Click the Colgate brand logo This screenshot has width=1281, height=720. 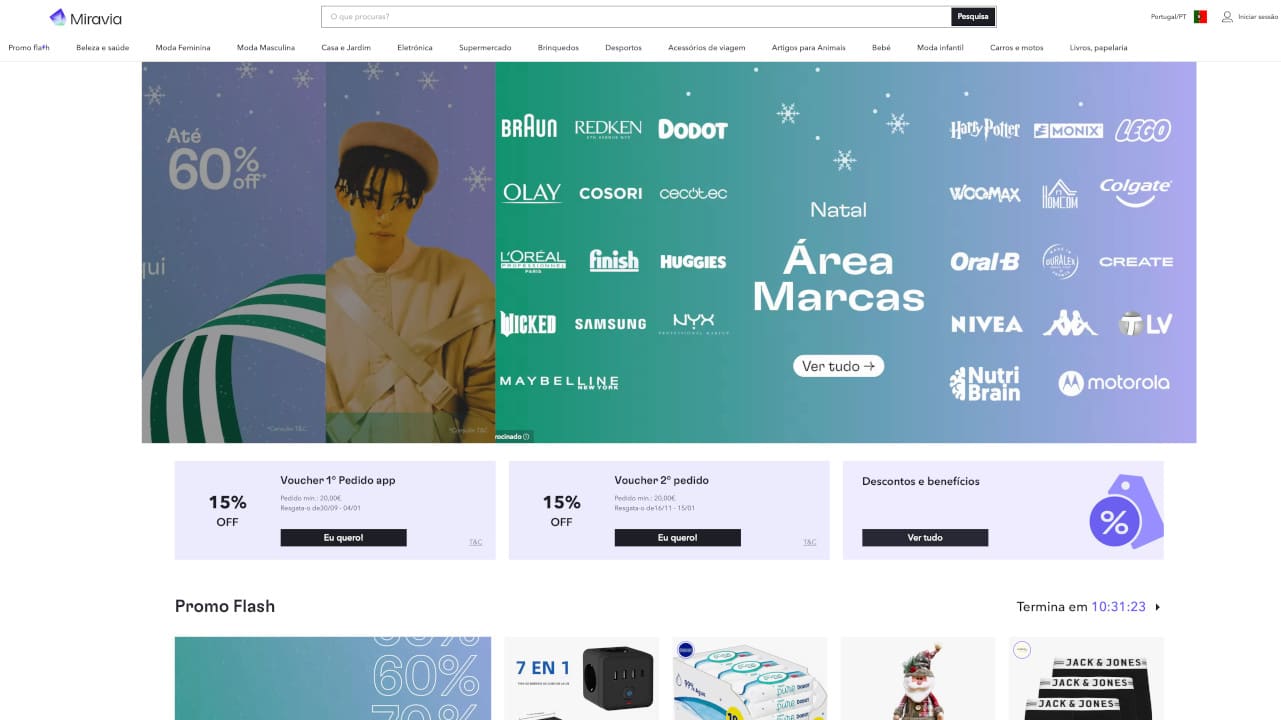pyautogui.click(x=1135, y=191)
